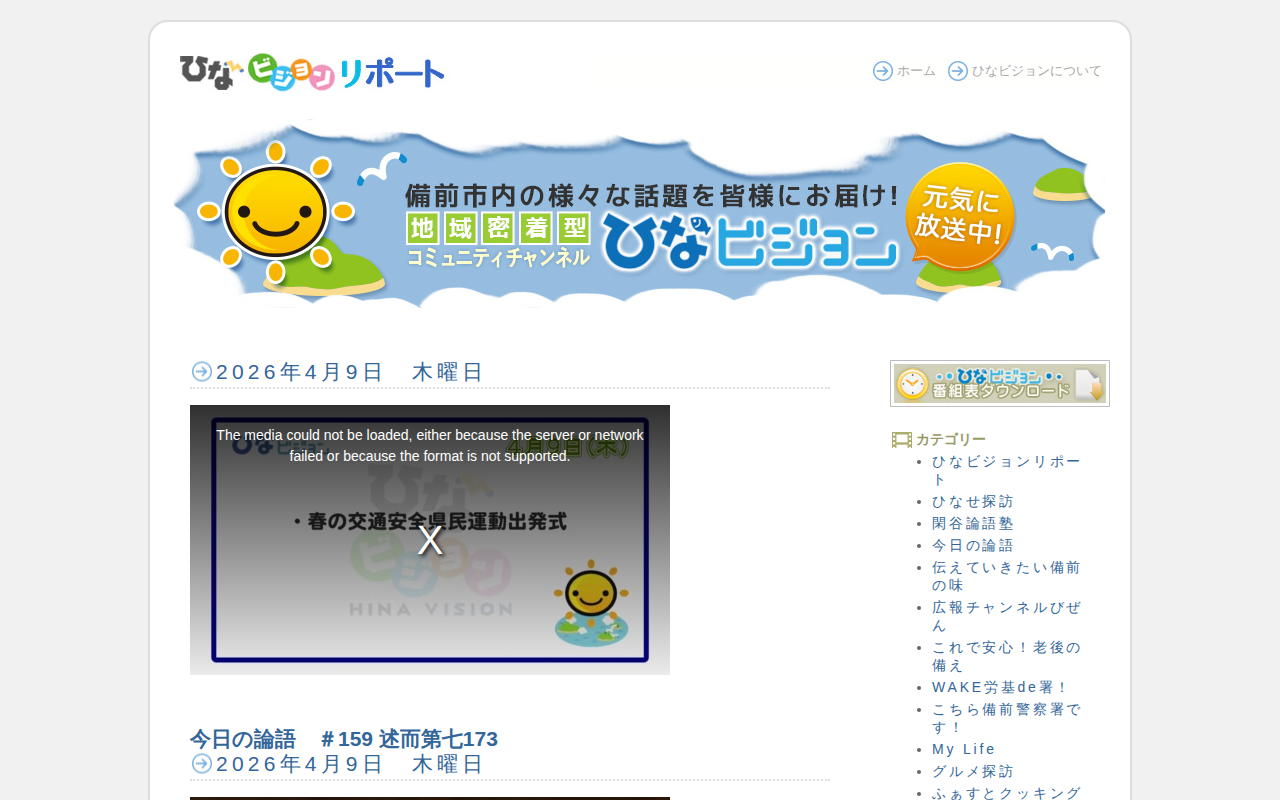Click the media could not be loaded message
This screenshot has height=800, width=1280.
point(430,445)
